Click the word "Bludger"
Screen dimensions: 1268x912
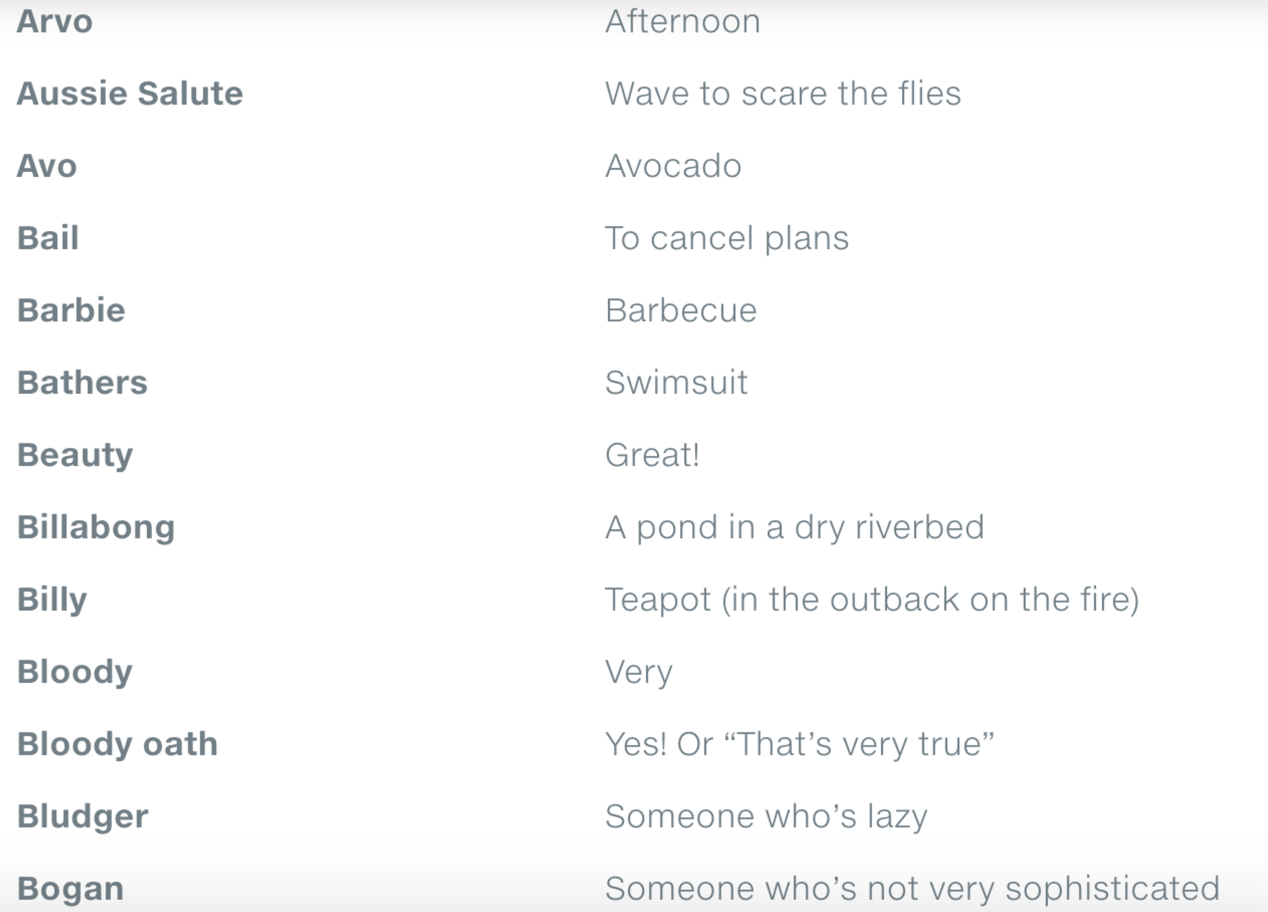coord(83,816)
